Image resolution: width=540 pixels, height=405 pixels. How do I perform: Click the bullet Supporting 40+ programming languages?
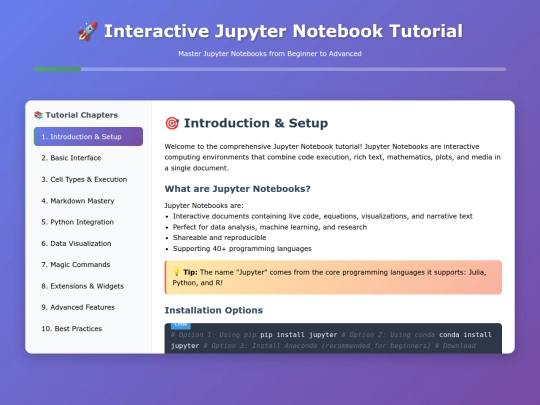point(242,249)
